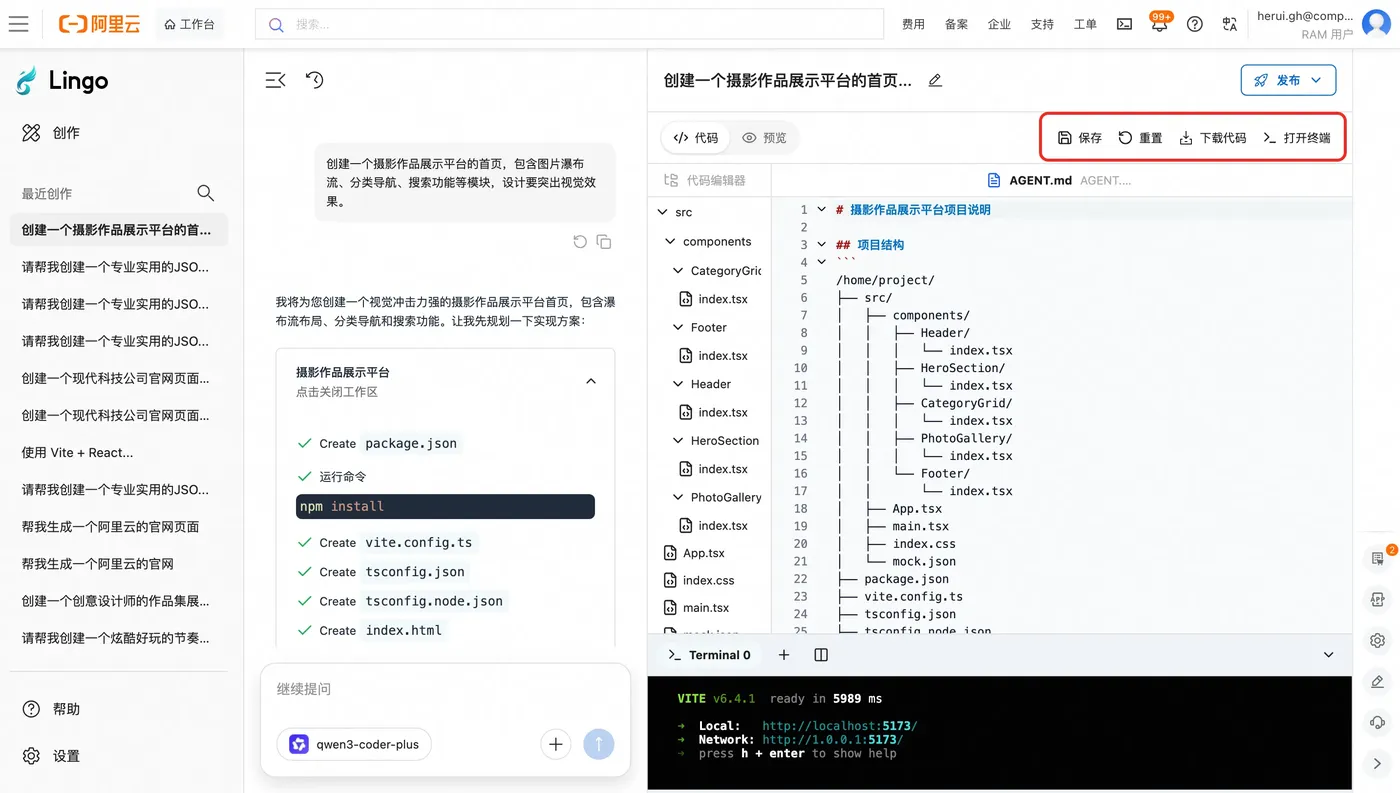1400x793 pixels.
Task: Collapse the HeroSection folder
Action: [679, 440]
